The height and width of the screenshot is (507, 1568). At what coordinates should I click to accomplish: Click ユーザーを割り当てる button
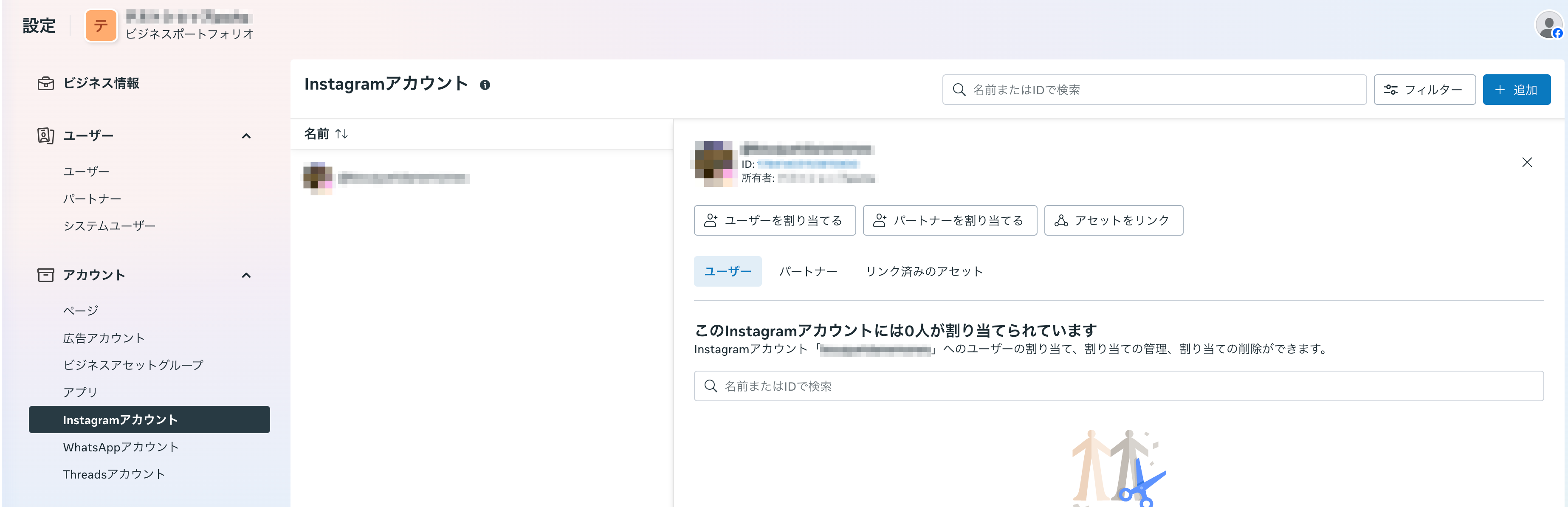coord(774,220)
